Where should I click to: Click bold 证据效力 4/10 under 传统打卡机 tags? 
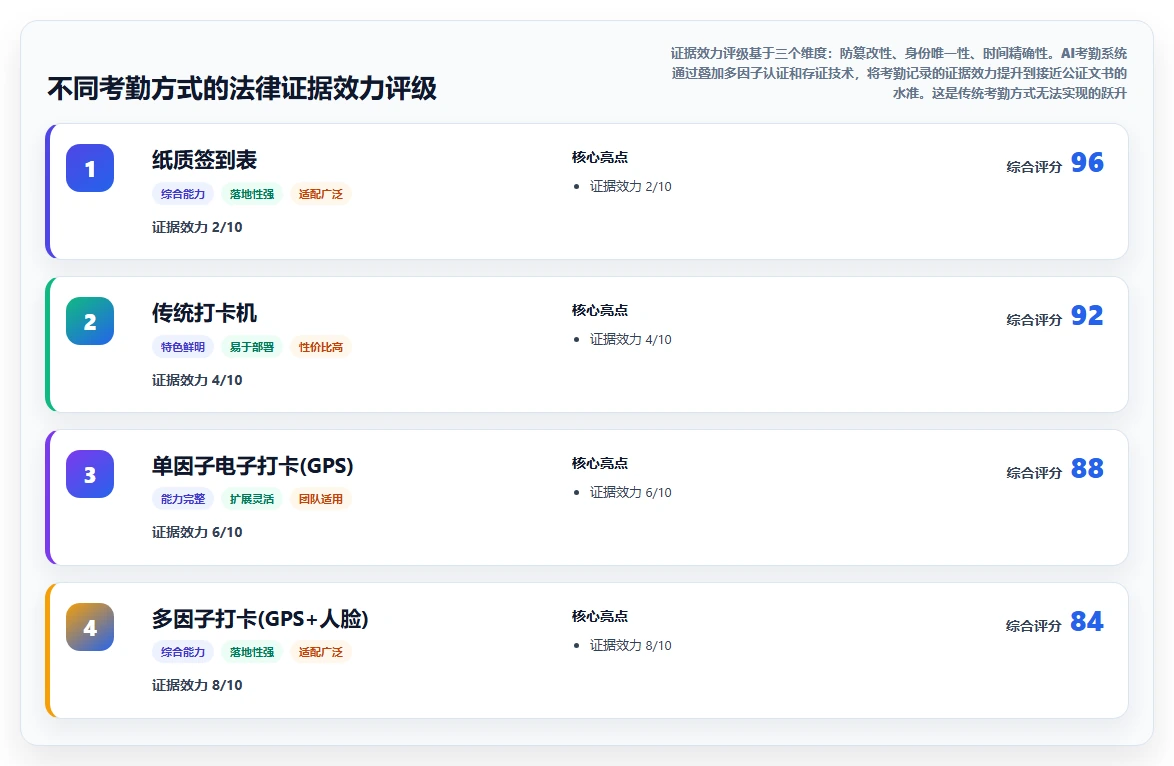(197, 380)
